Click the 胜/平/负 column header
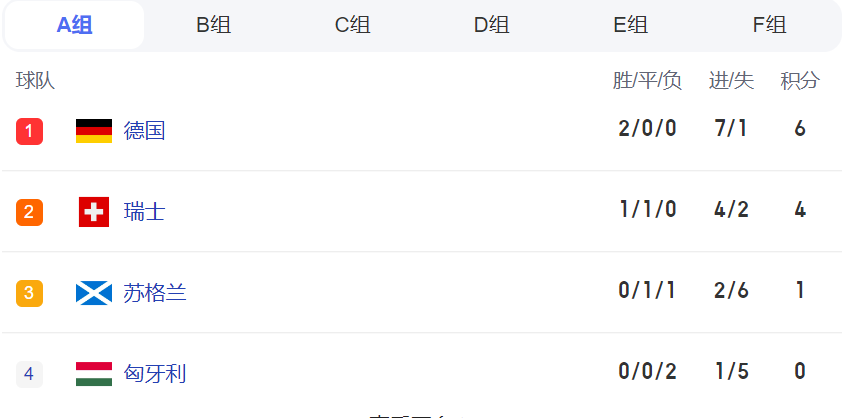The image size is (860, 418). click(x=647, y=81)
